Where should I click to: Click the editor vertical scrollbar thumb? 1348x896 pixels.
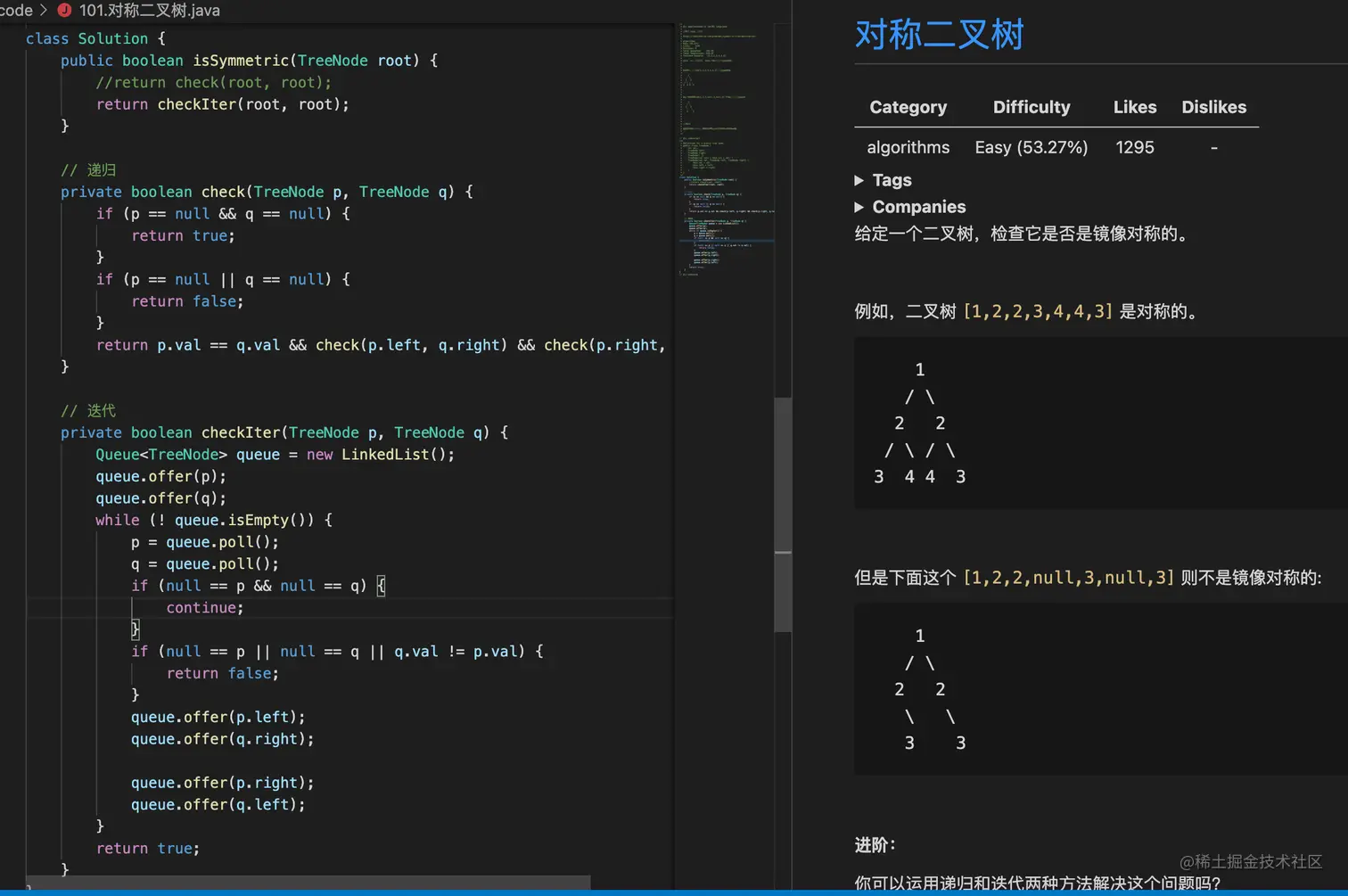[x=783, y=514]
